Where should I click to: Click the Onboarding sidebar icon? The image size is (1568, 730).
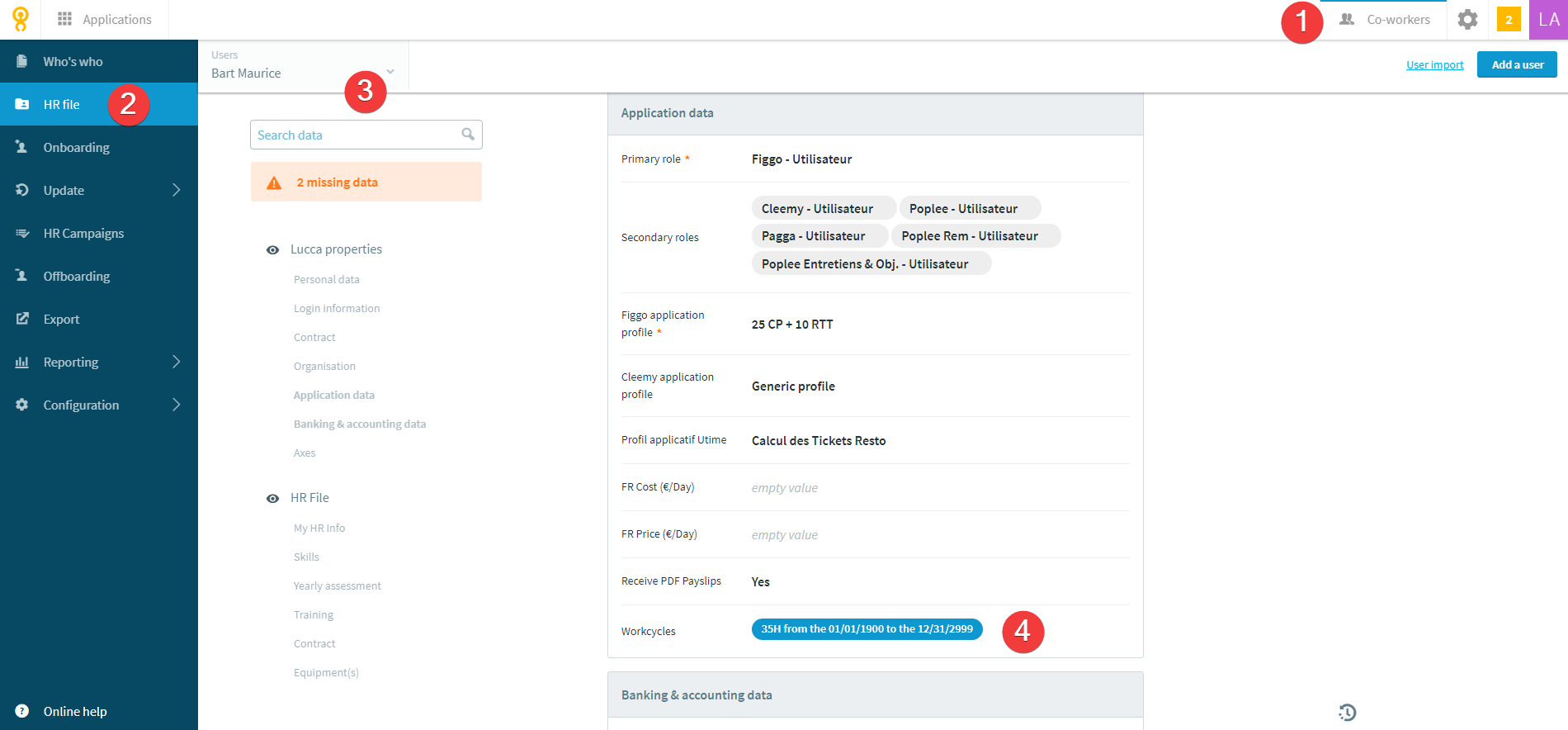(x=22, y=147)
